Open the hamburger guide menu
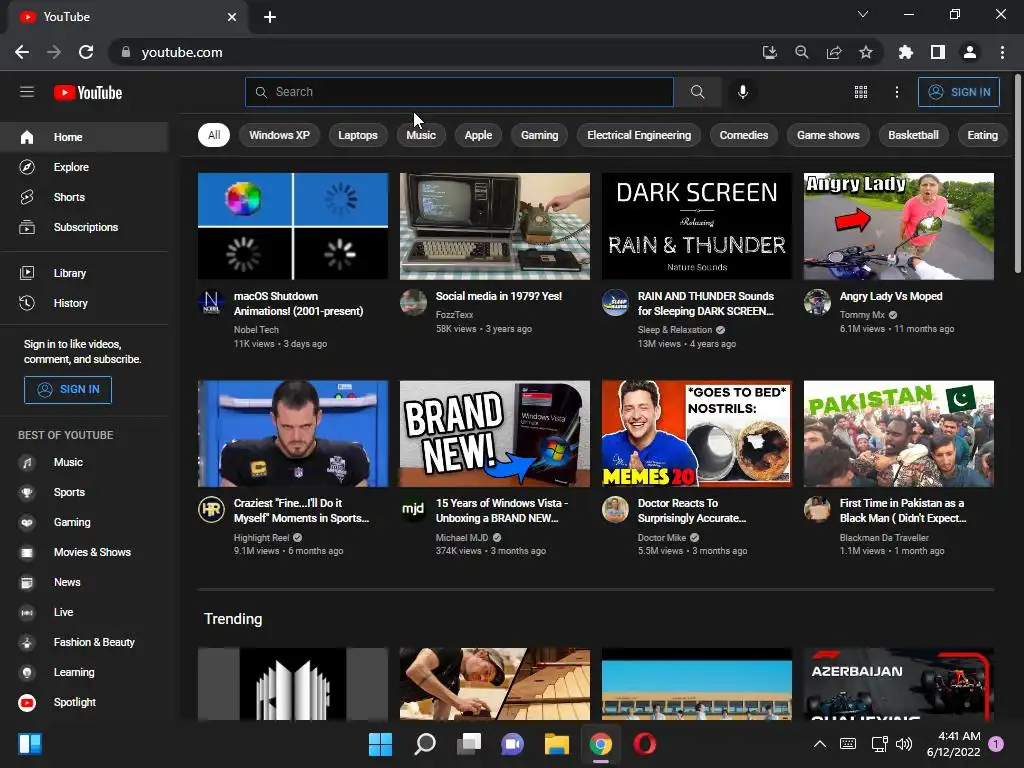This screenshot has width=1024, height=768. pos(27,92)
